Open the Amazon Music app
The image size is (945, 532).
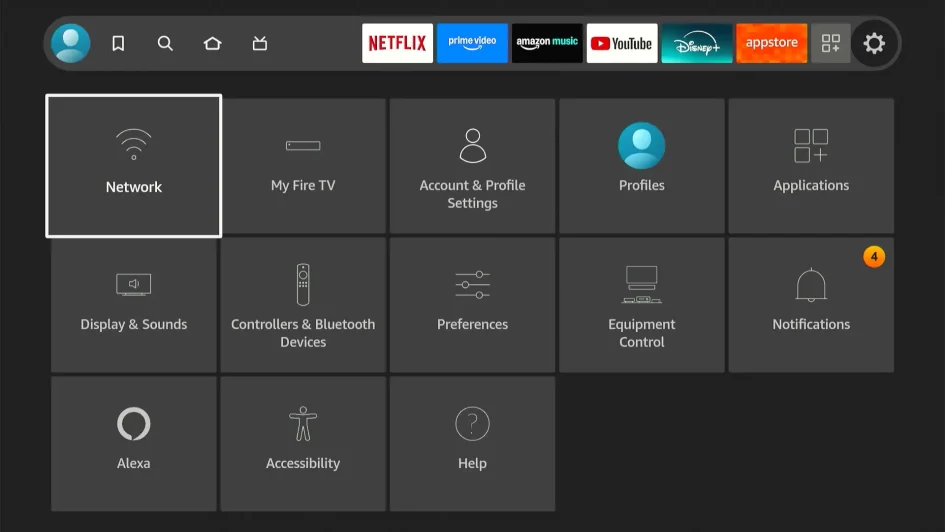(x=547, y=43)
